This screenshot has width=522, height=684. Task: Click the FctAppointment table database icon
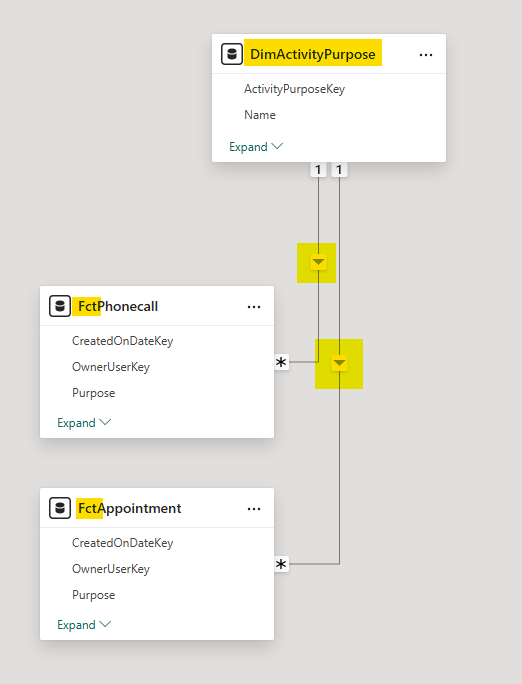[x=60, y=508]
